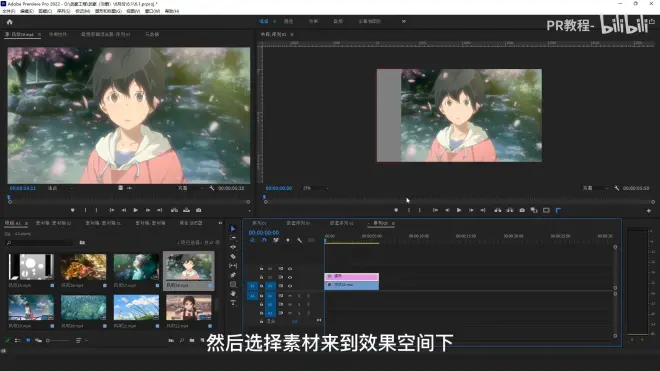The height and width of the screenshot is (371, 660).
Task: Open Program monitor playback resolution dropdown
Action: [594, 188]
